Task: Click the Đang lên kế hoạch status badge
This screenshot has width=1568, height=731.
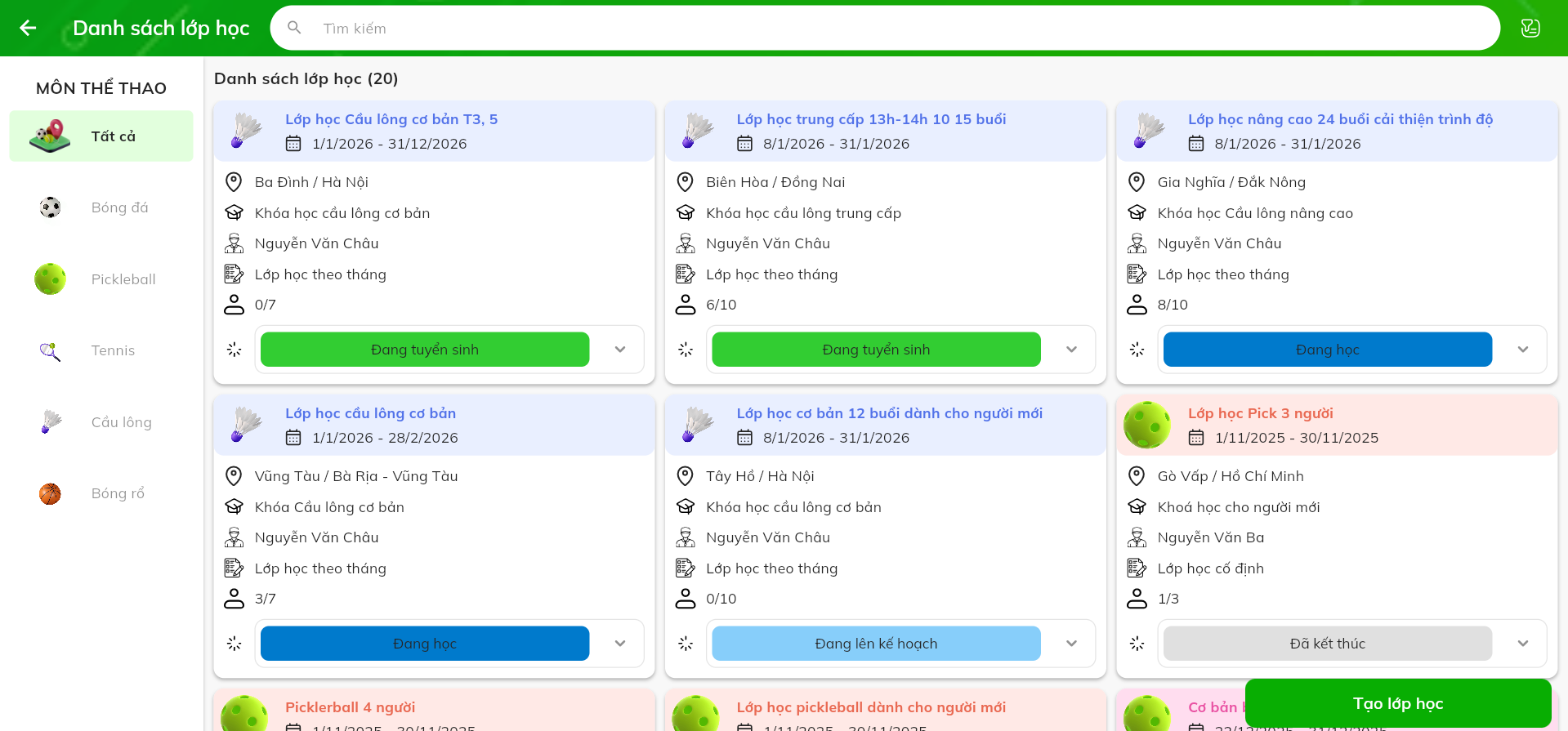Action: click(x=876, y=644)
